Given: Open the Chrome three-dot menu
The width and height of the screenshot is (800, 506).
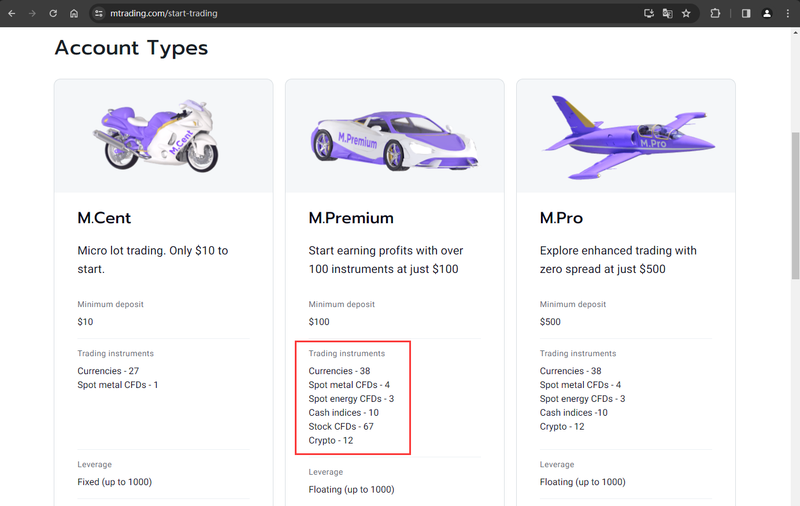Looking at the screenshot, I should click(788, 14).
